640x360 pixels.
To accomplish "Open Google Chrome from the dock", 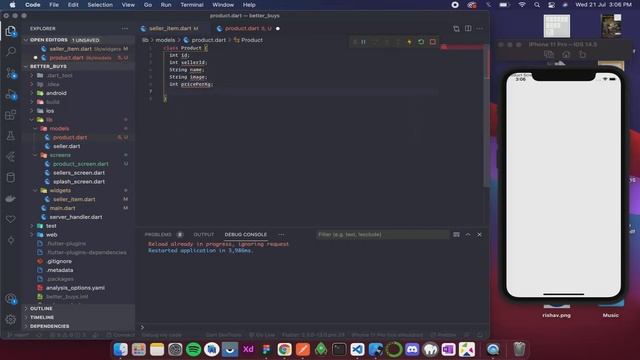I will coord(284,349).
